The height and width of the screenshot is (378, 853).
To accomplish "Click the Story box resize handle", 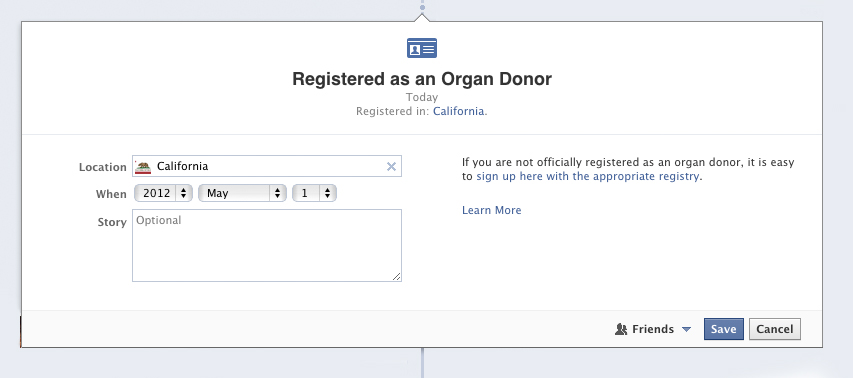I will click(x=397, y=276).
